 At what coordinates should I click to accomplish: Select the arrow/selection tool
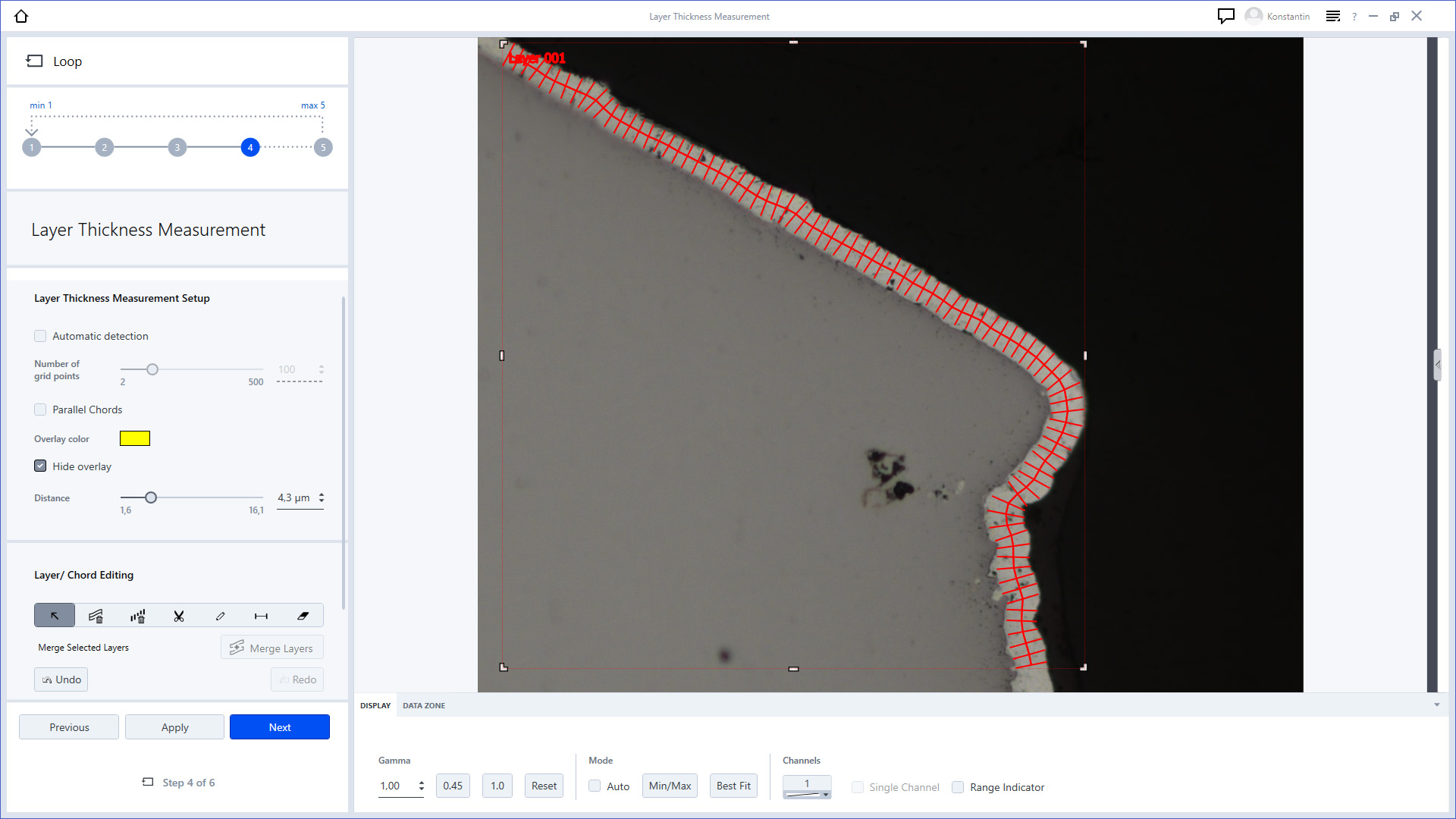coord(55,615)
